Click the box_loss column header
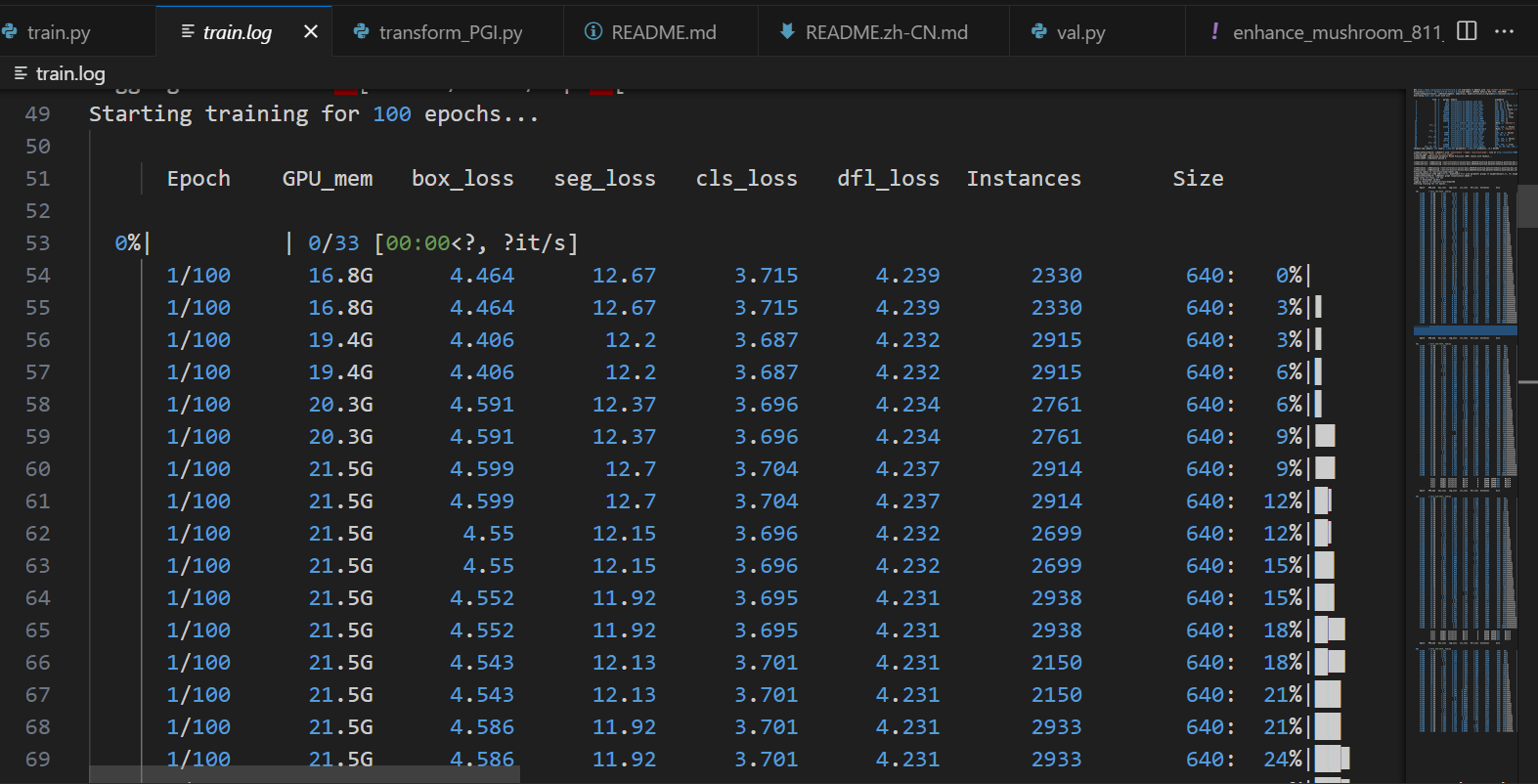Image resolution: width=1538 pixels, height=784 pixels. coord(462,179)
